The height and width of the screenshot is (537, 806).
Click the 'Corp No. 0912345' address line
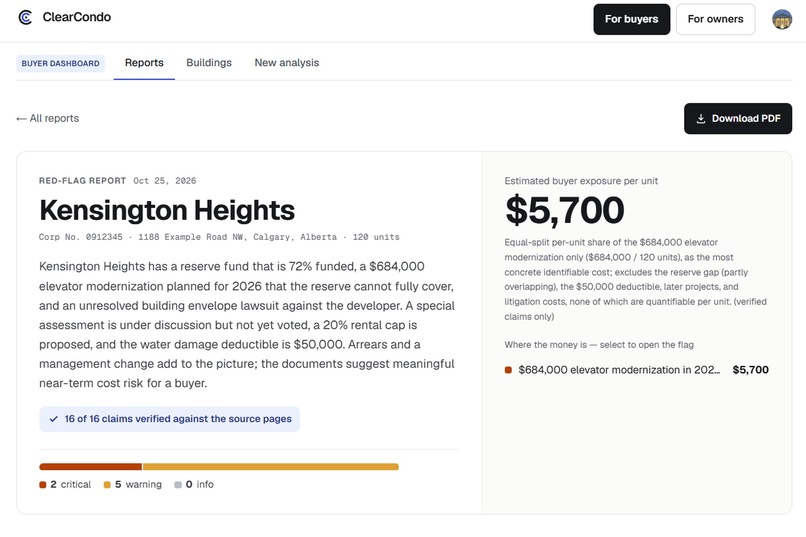tap(219, 237)
